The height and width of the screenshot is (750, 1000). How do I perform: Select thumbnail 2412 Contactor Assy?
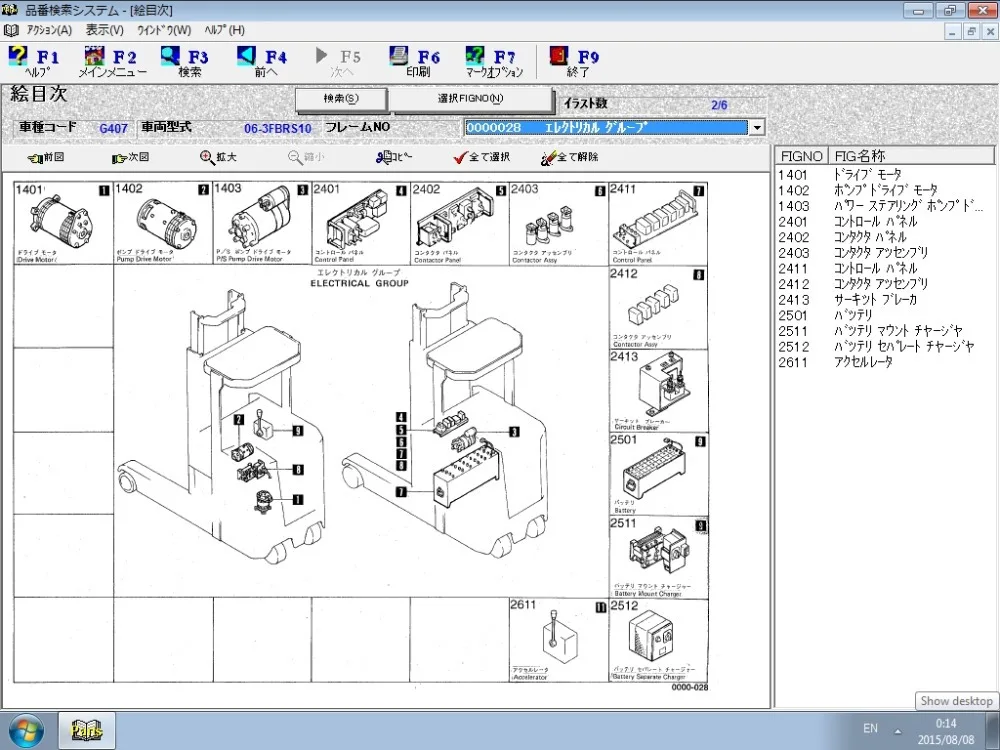click(658, 307)
